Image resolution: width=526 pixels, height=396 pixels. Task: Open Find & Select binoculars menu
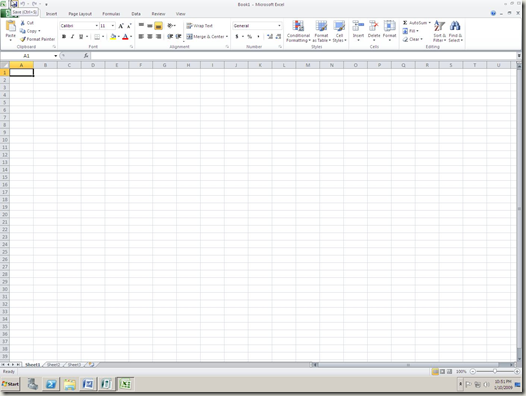(455, 31)
